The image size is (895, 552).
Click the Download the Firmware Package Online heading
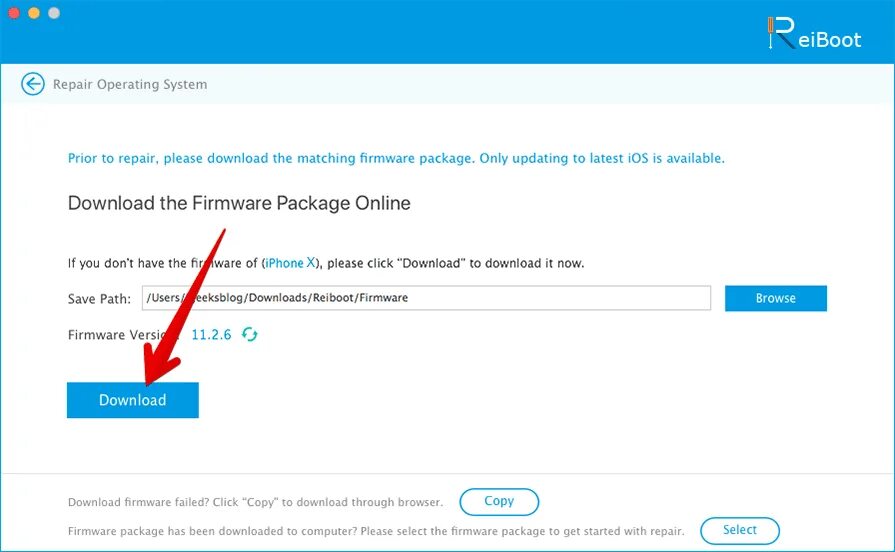[x=239, y=203]
